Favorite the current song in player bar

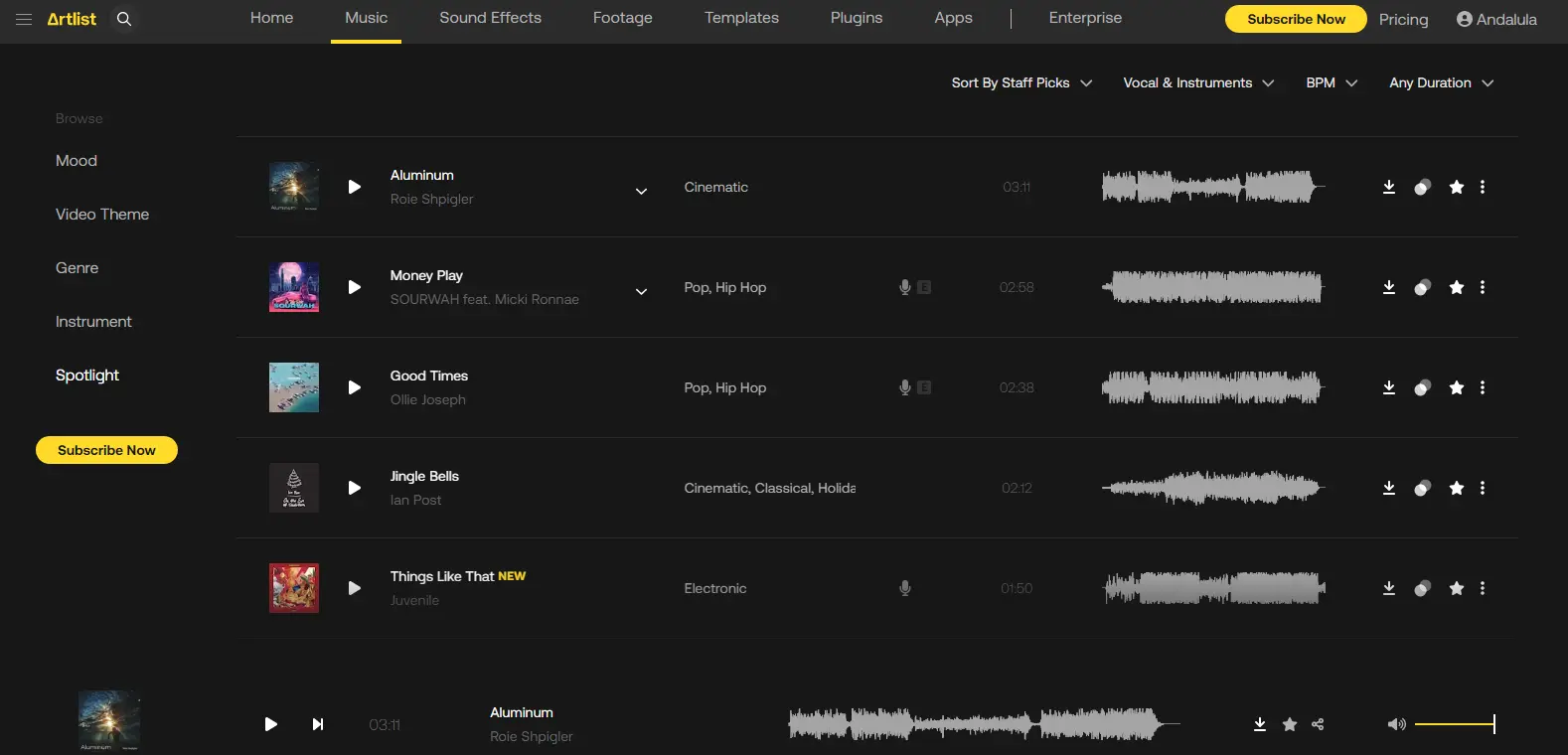click(x=1290, y=724)
